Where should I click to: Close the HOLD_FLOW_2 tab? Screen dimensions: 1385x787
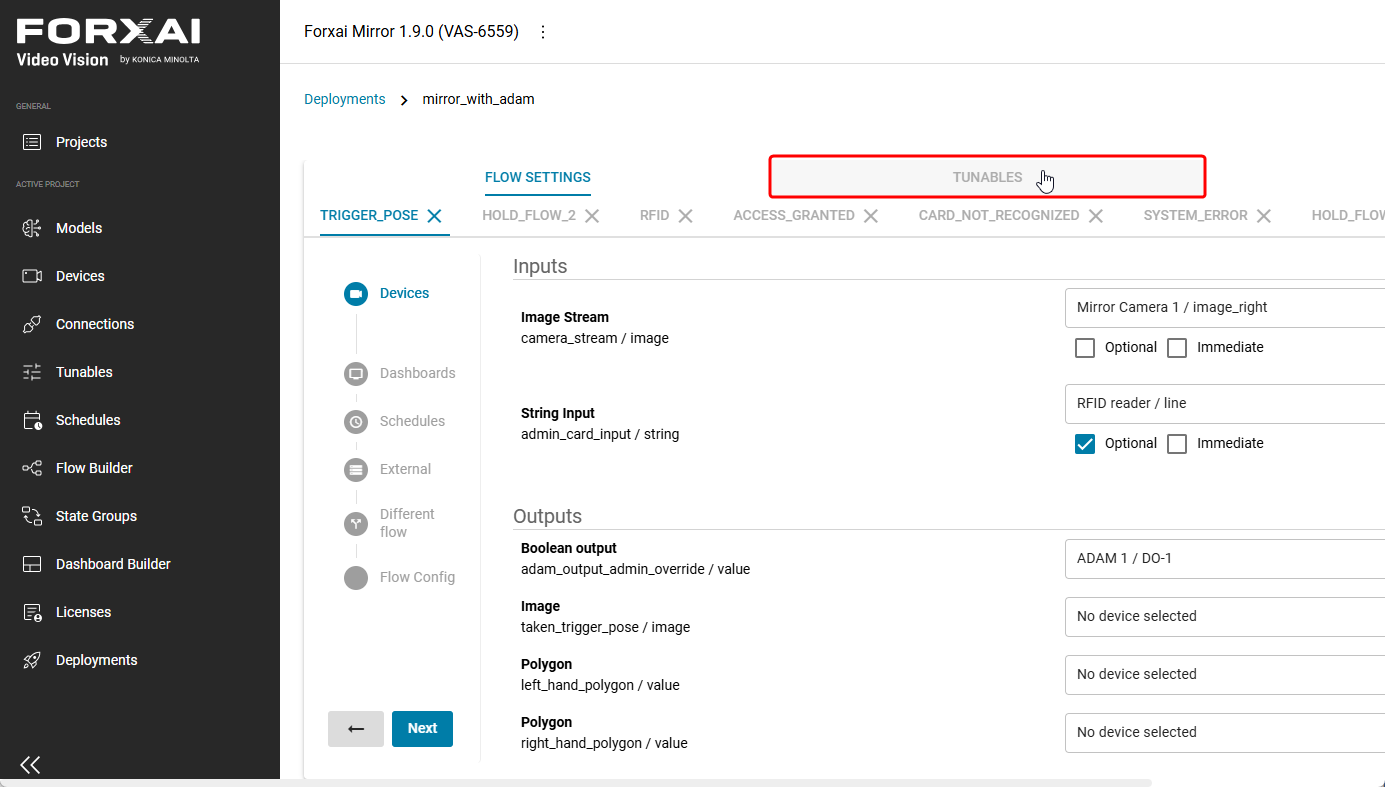(x=592, y=215)
